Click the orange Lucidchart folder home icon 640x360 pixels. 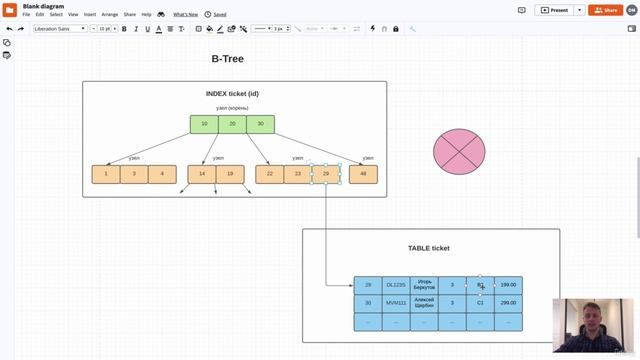[x=10, y=10]
